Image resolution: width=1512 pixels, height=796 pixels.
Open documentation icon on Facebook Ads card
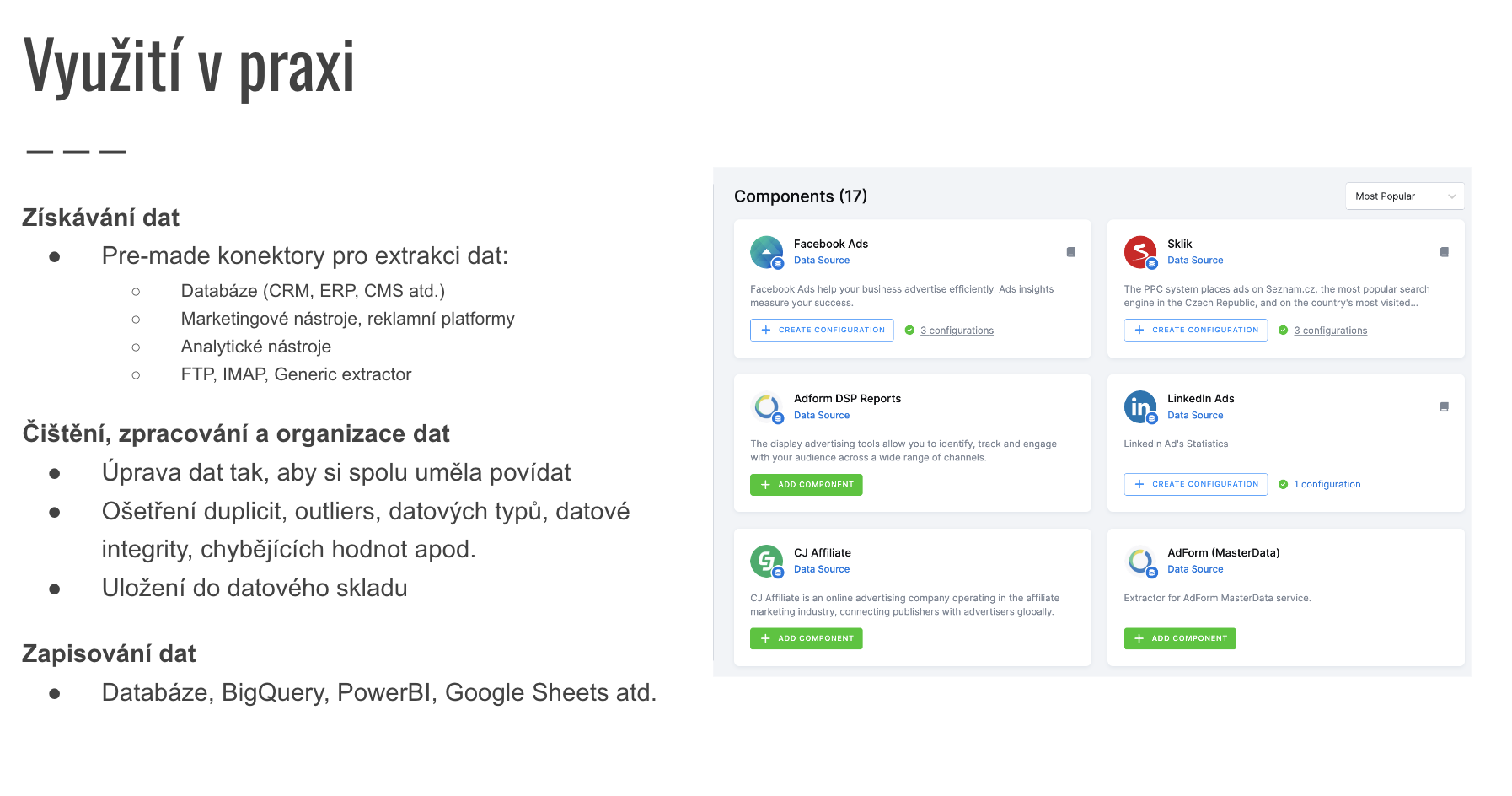coord(1070,252)
